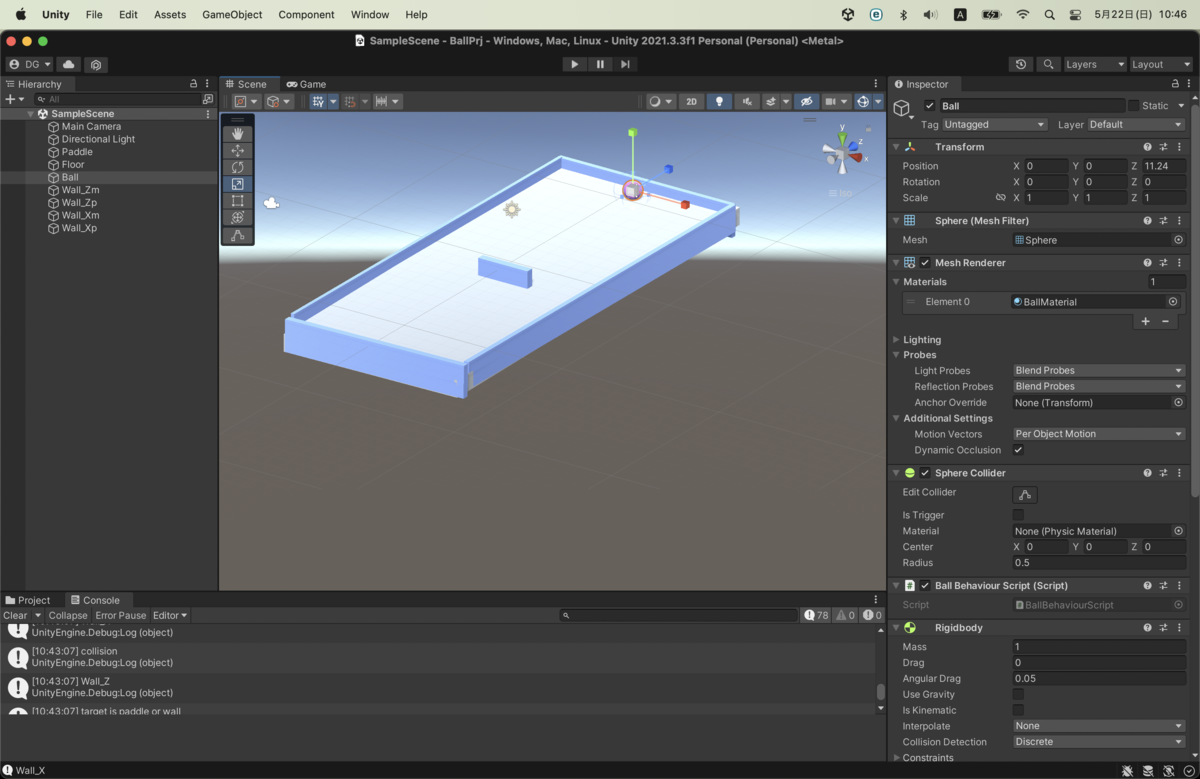Click Edit Collider button icon
The height and width of the screenshot is (779, 1200).
[1025, 494]
